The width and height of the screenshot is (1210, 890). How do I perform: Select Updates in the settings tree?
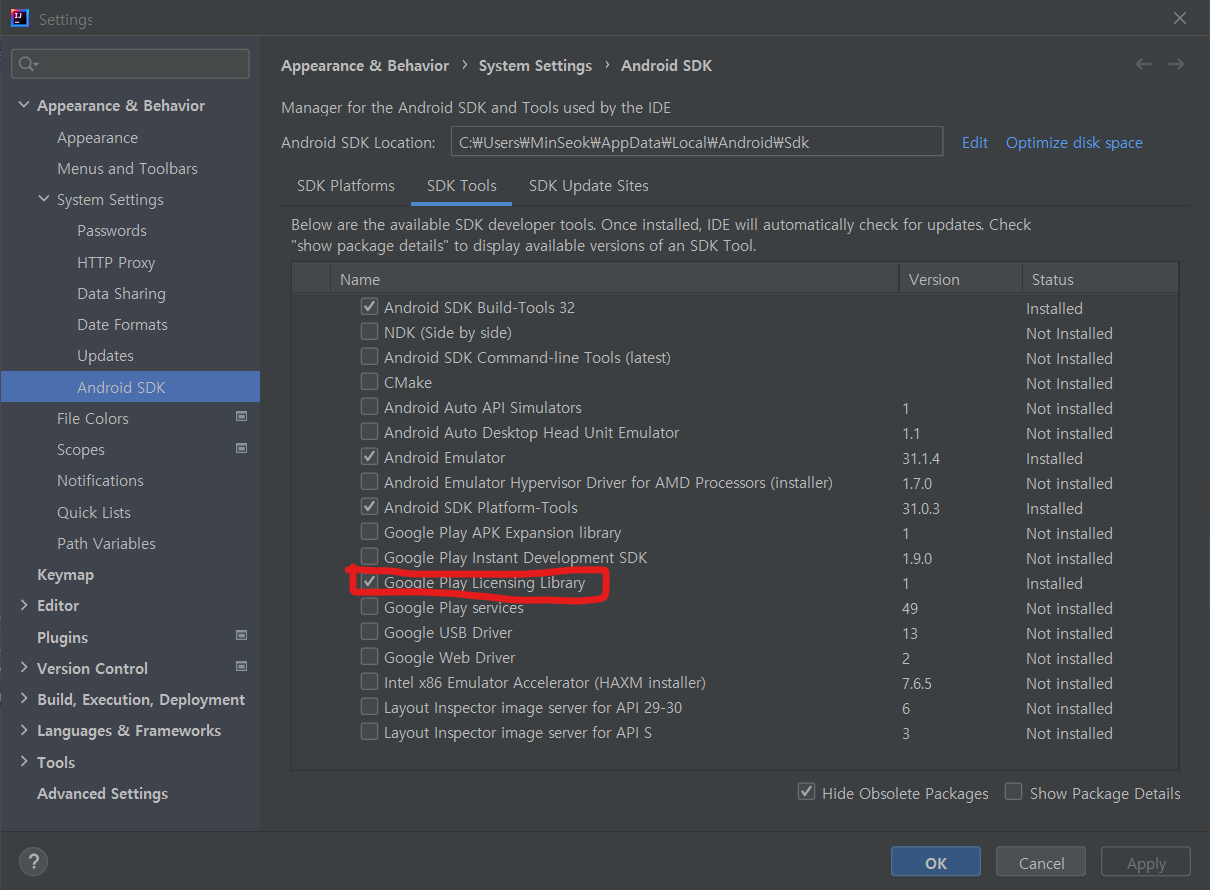pyautogui.click(x=105, y=355)
